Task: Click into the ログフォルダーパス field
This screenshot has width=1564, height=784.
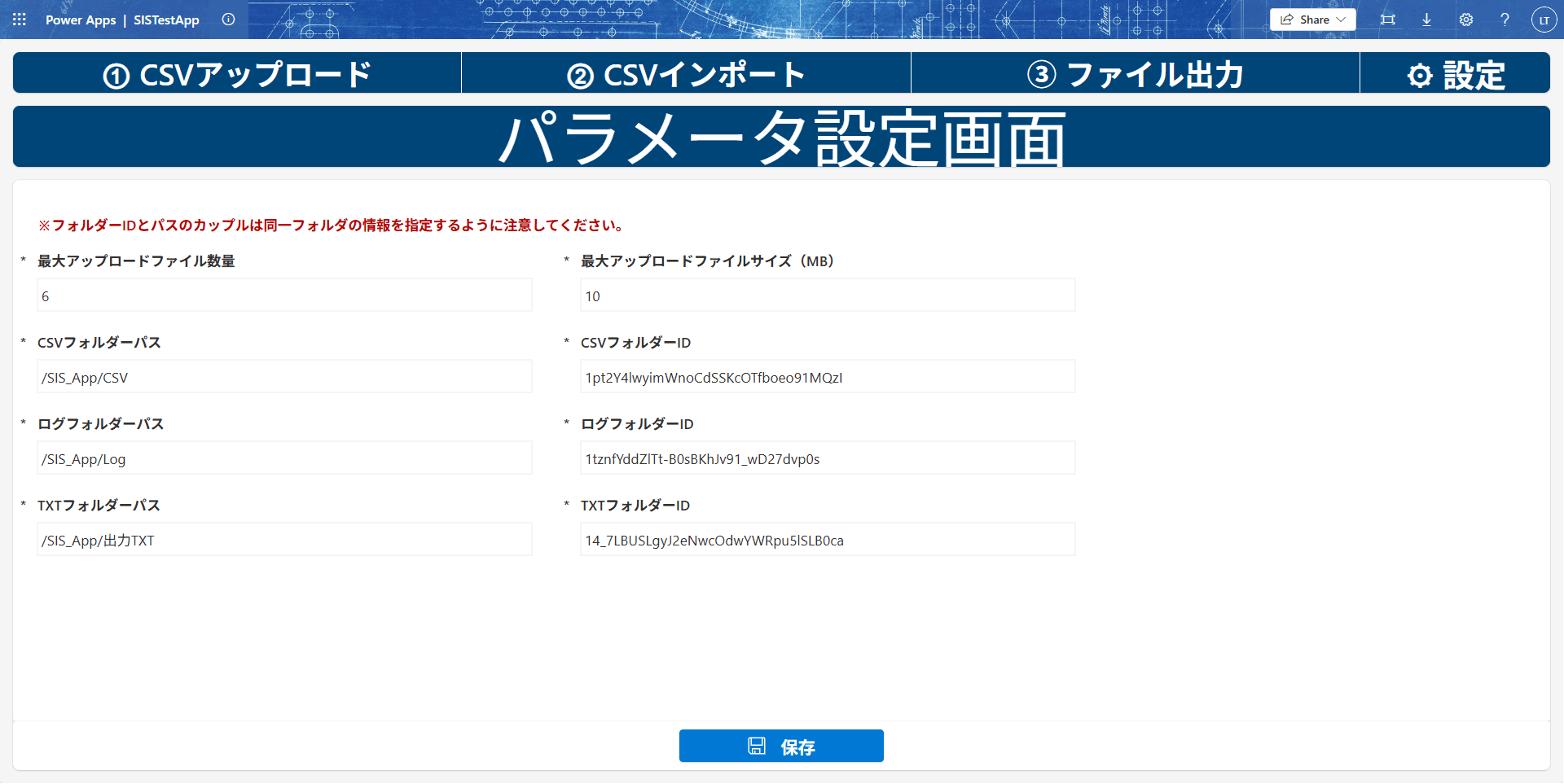Action: [x=284, y=458]
